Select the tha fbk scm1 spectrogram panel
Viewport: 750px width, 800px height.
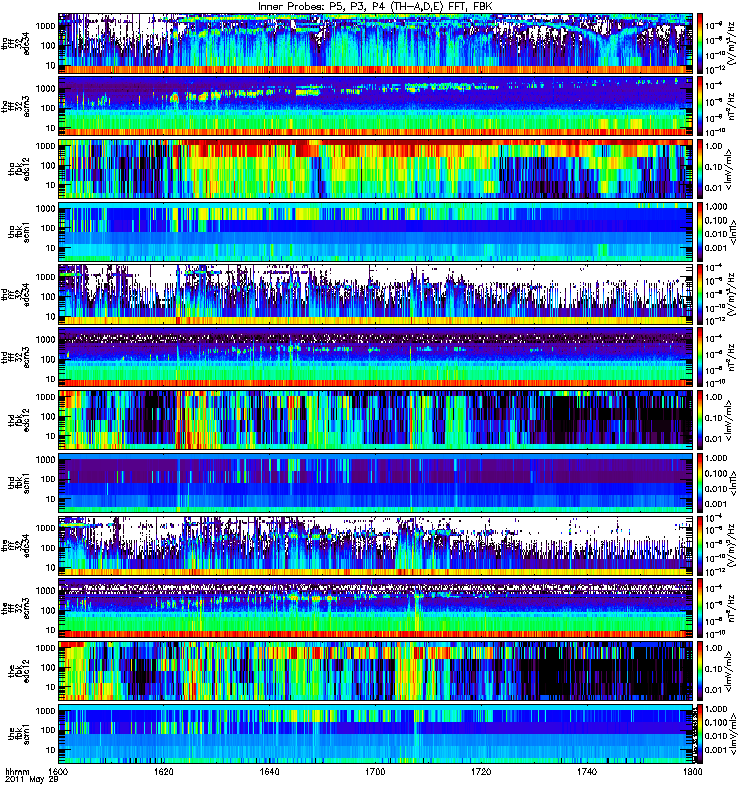point(376,232)
